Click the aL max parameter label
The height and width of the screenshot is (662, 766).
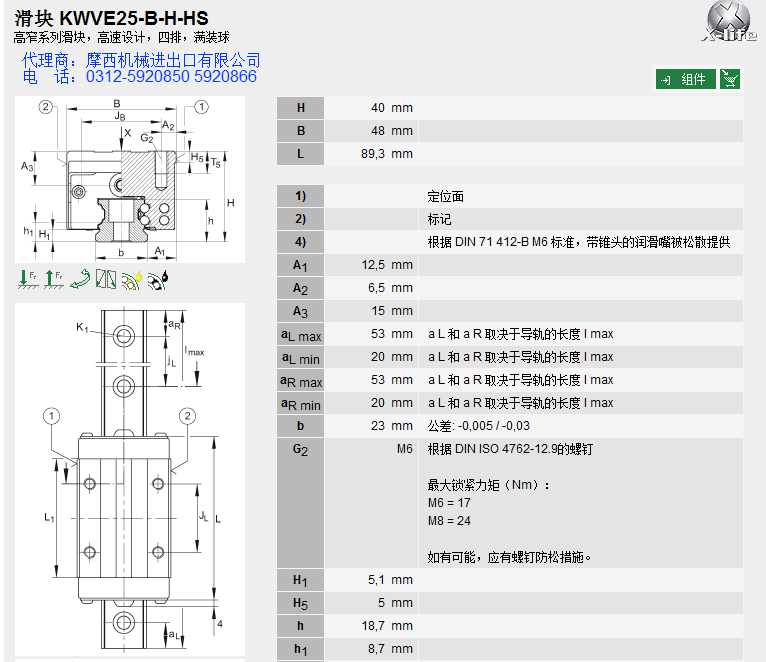point(301,334)
